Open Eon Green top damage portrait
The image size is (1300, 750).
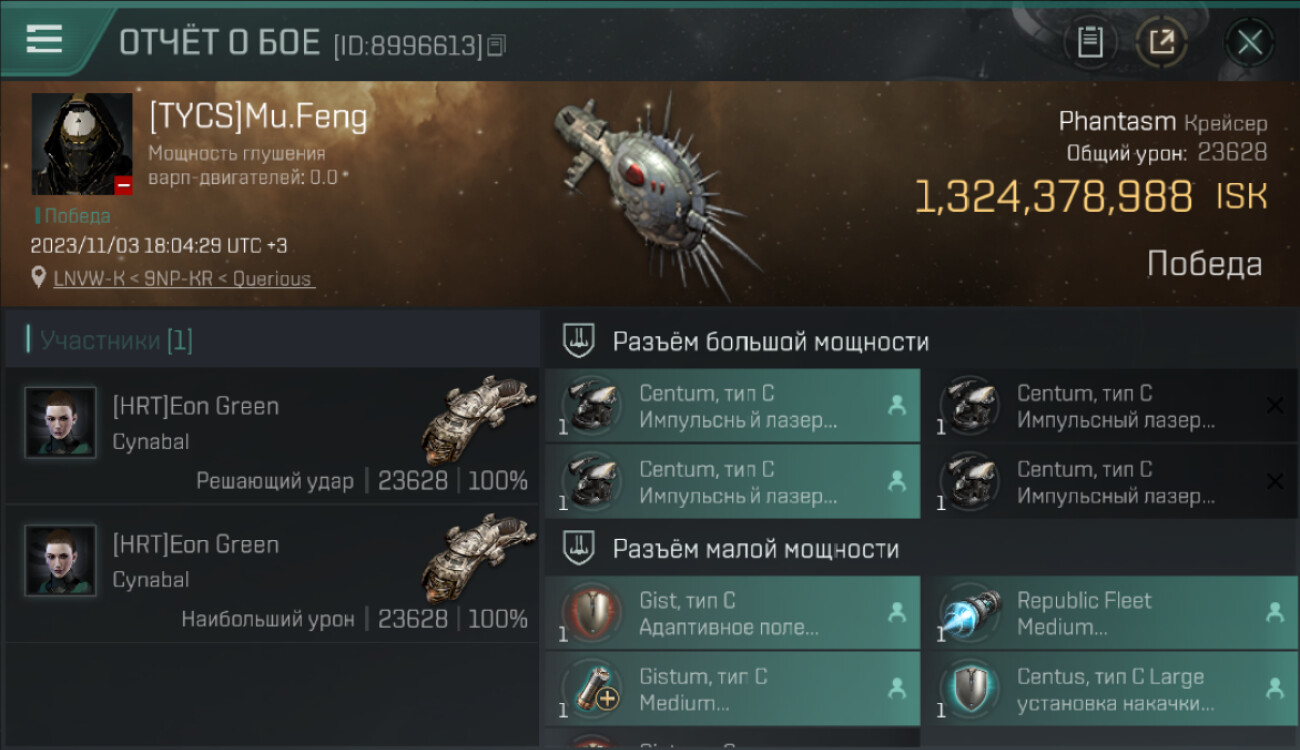pos(60,560)
